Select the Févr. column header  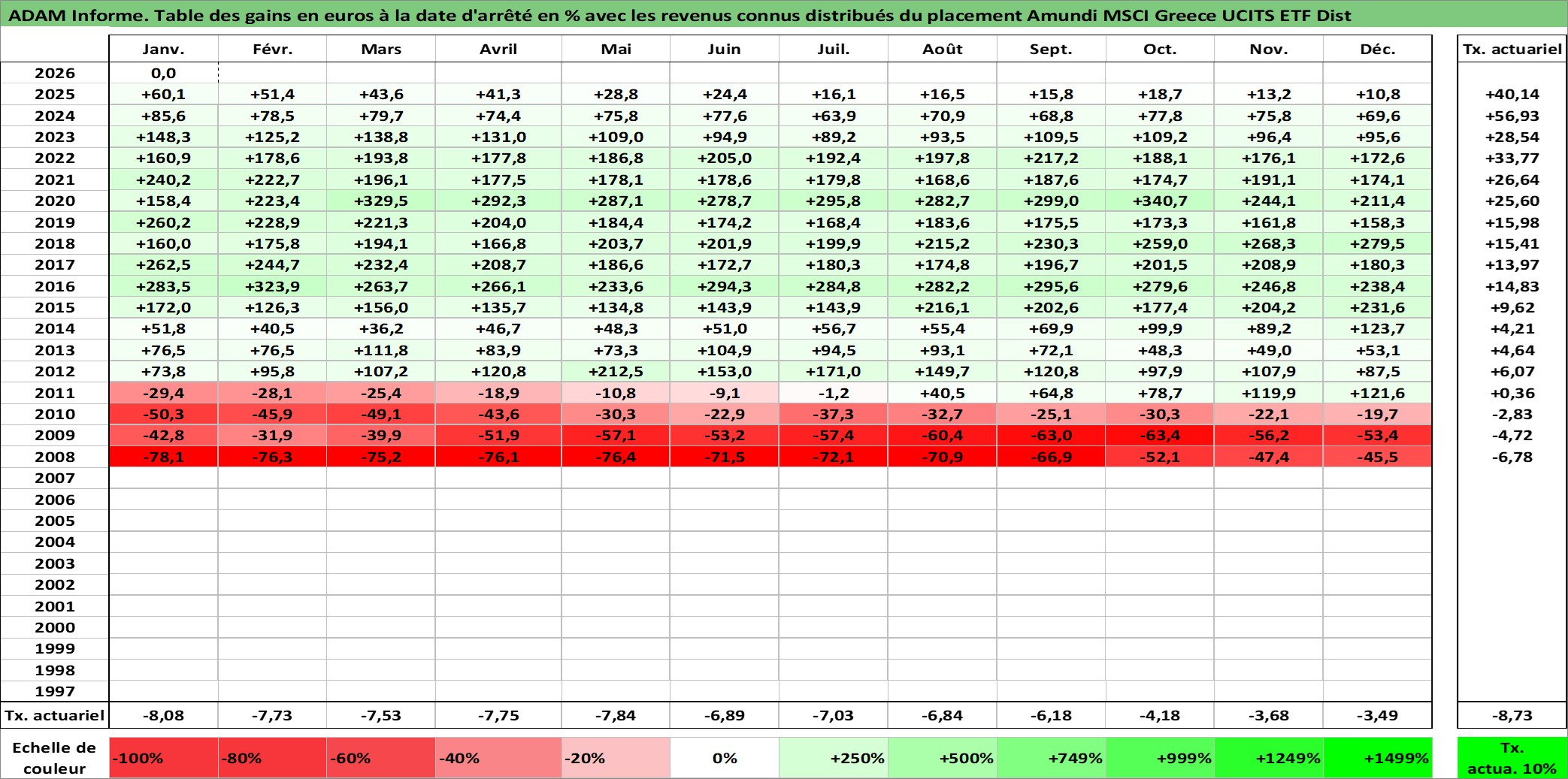point(272,49)
